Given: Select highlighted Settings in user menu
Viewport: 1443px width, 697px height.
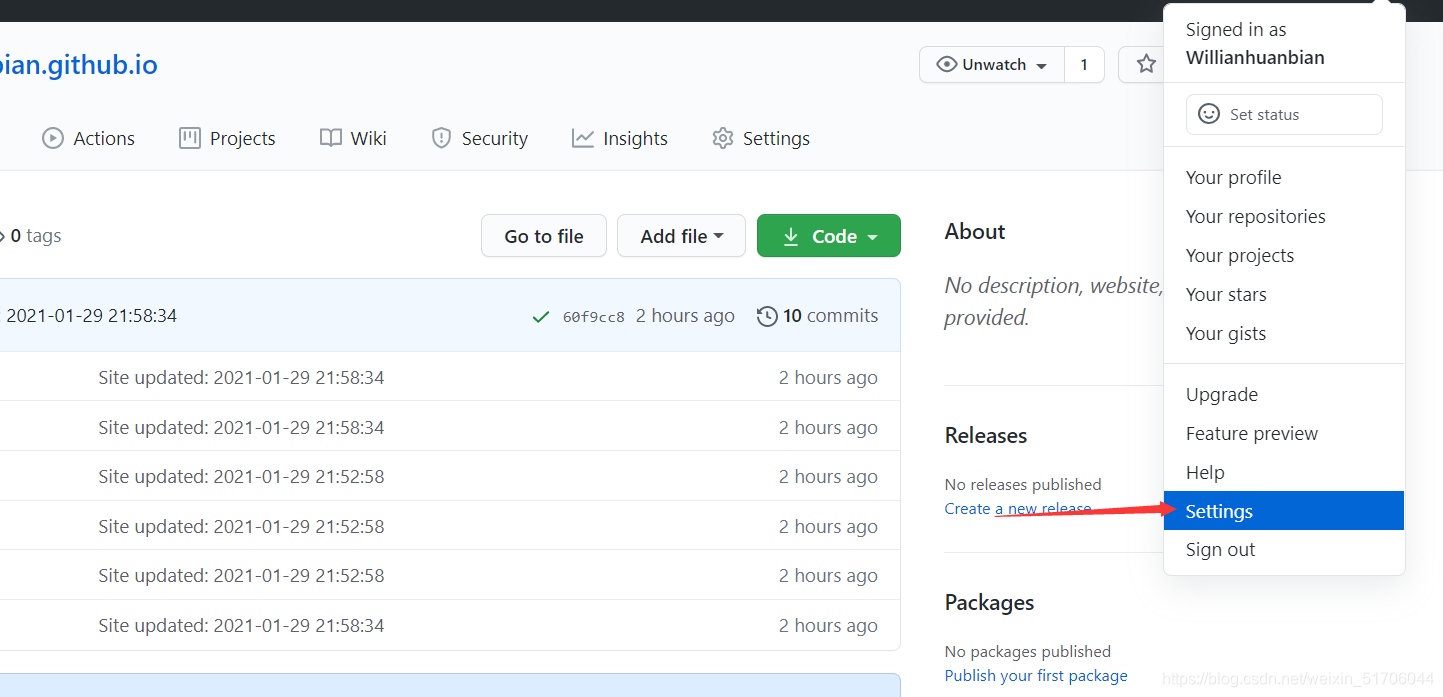Looking at the screenshot, I should point(1284,511).
